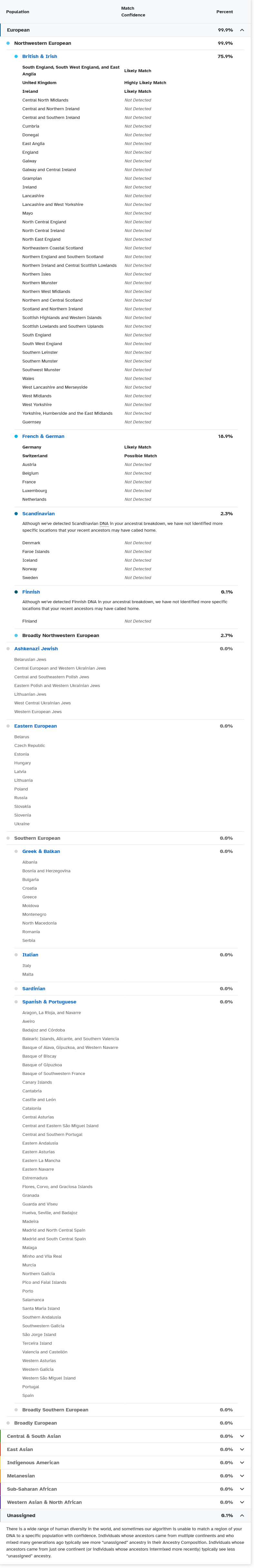Open the Sardinian population link

[x=34, y=989]
